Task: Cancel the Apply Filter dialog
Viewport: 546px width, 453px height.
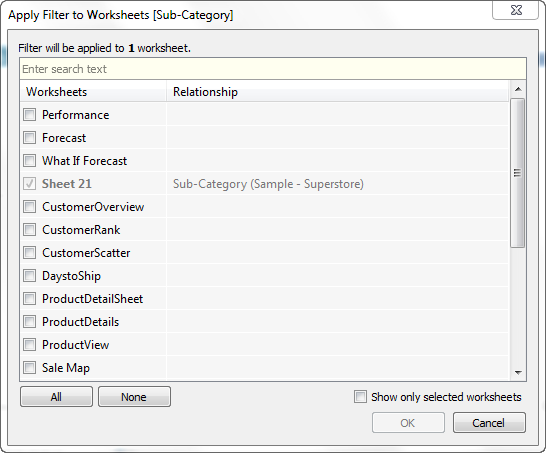Action: (x=489, y=423)
